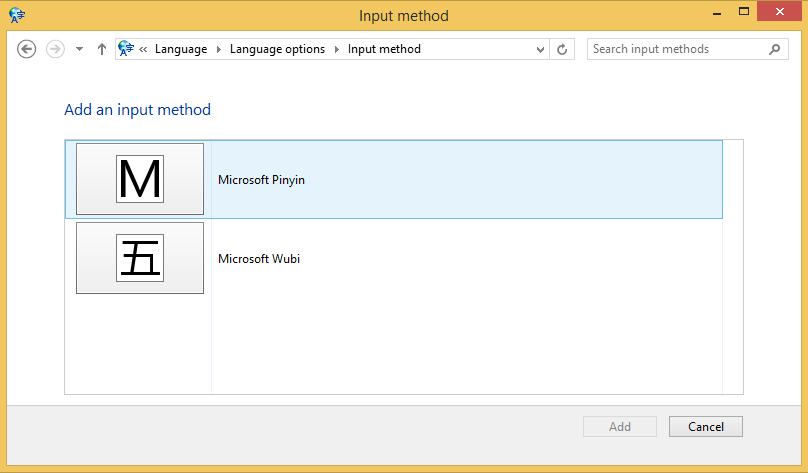Click the search magnifier icon
Viewport: 808px width, 473px height.
[x=774, y=49]
